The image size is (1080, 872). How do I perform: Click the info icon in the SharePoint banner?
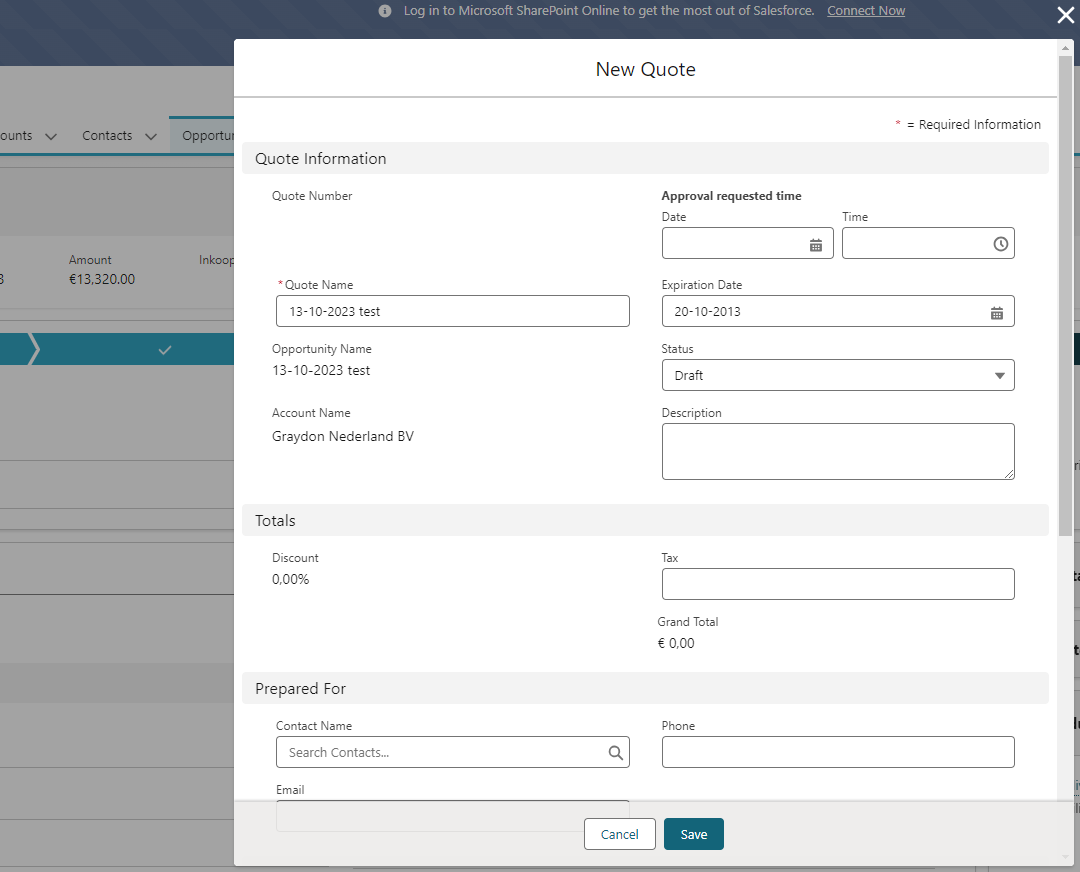click(x=384, y=11)
